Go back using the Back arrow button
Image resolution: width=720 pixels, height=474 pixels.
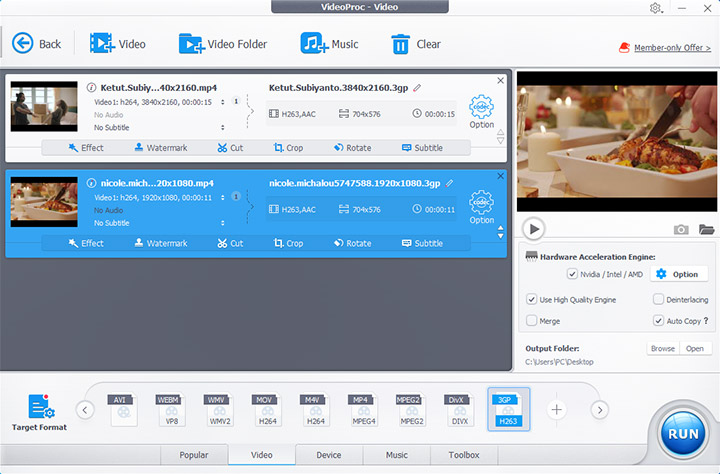(x=36, y=44)
